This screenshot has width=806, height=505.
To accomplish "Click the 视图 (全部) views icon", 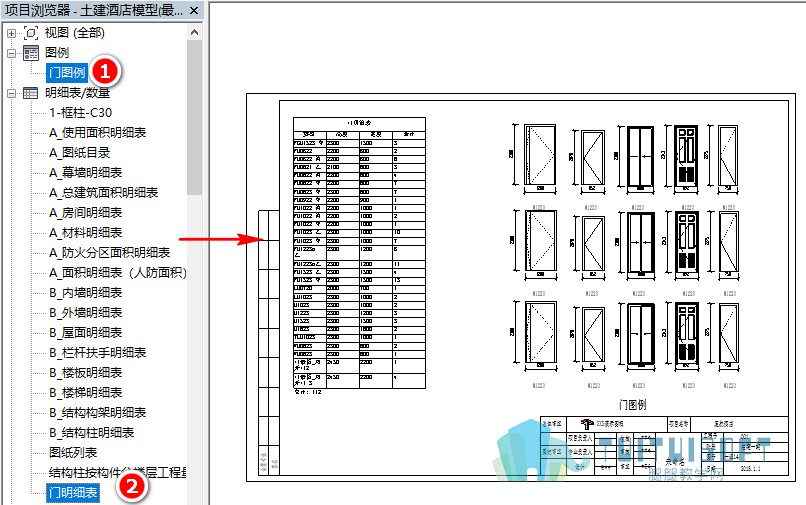I will click(x=31, y=33).
